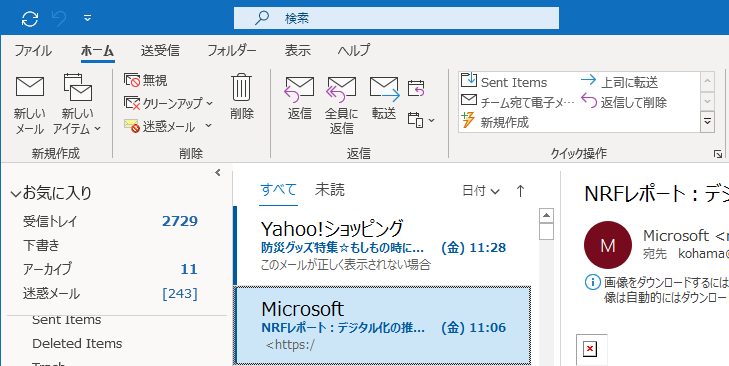The width and height of the screenshot is (729, 366).
Task: Select the 返信して削除 quick step
Action: tap(624, 102)
